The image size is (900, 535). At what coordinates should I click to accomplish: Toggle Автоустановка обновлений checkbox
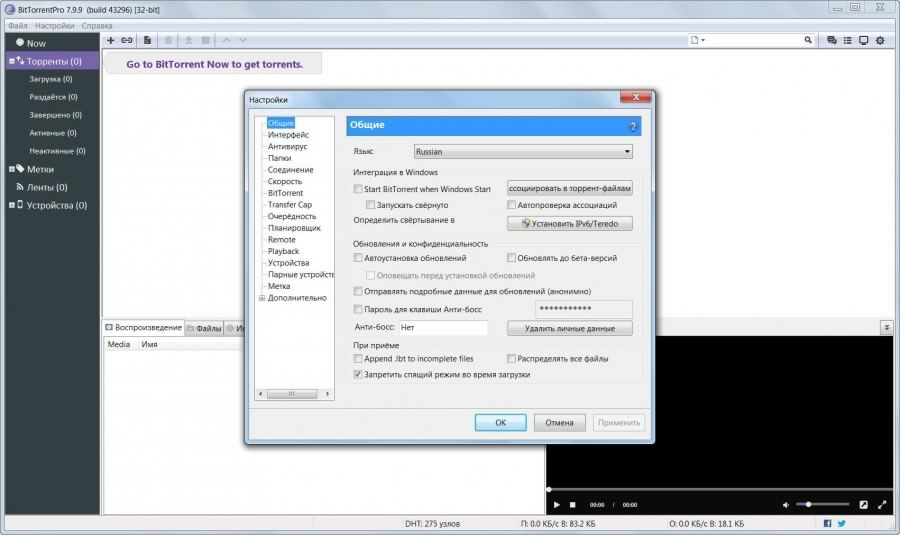click(x=358, y=258)
